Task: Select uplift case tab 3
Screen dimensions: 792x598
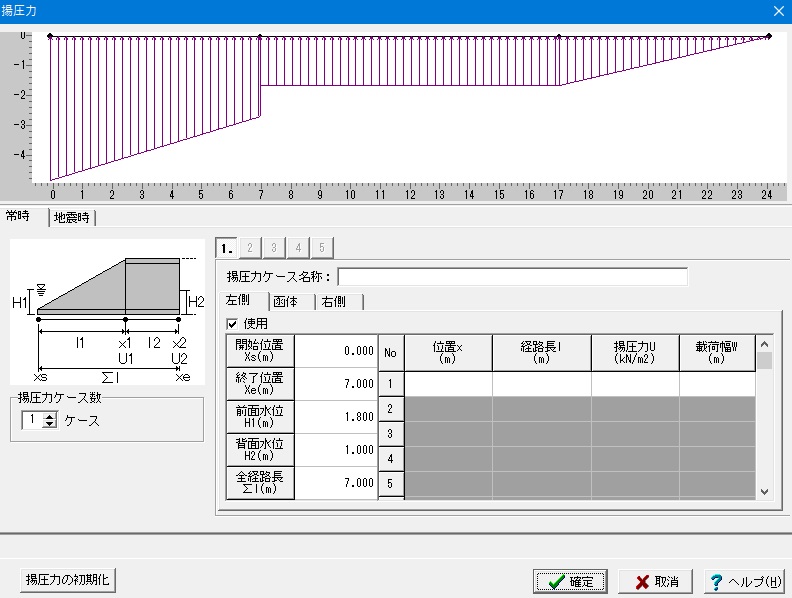Action: point(274,248)
